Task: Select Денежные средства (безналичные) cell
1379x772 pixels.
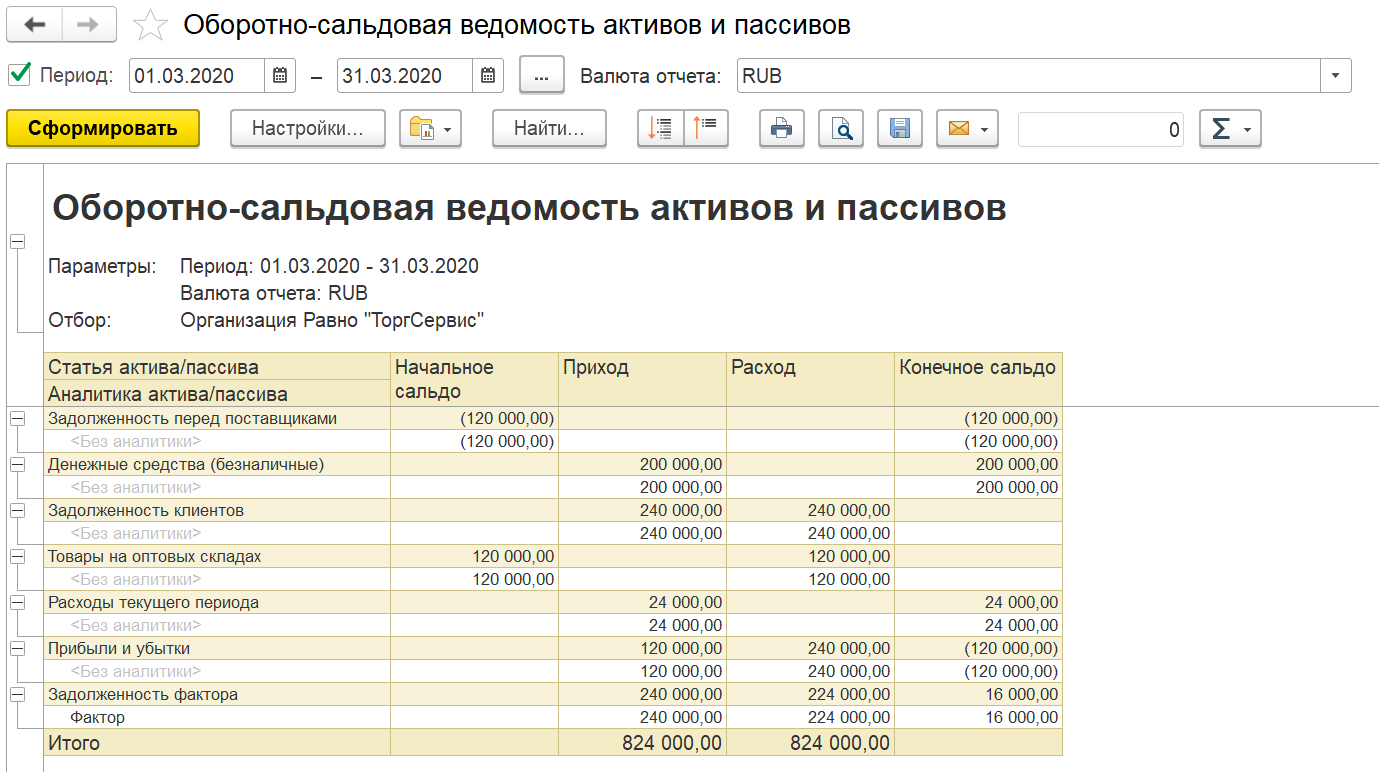Action: 217,464
